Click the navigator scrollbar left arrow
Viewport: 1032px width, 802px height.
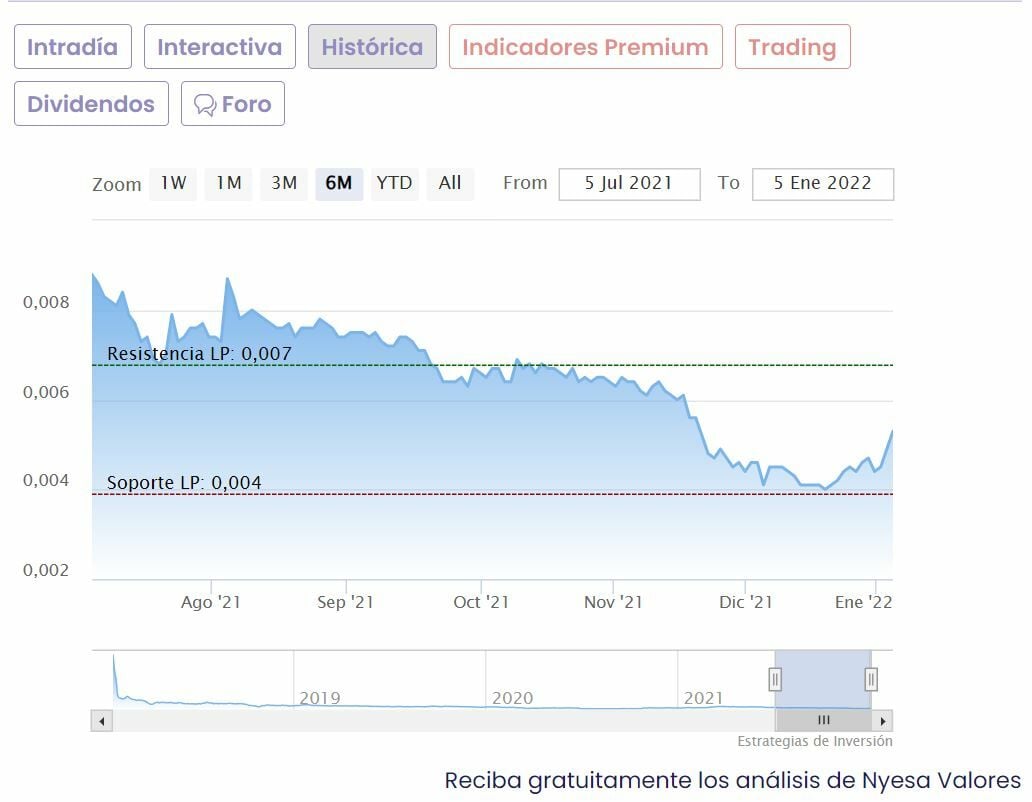pyautogui.click(x=101, y=720)
